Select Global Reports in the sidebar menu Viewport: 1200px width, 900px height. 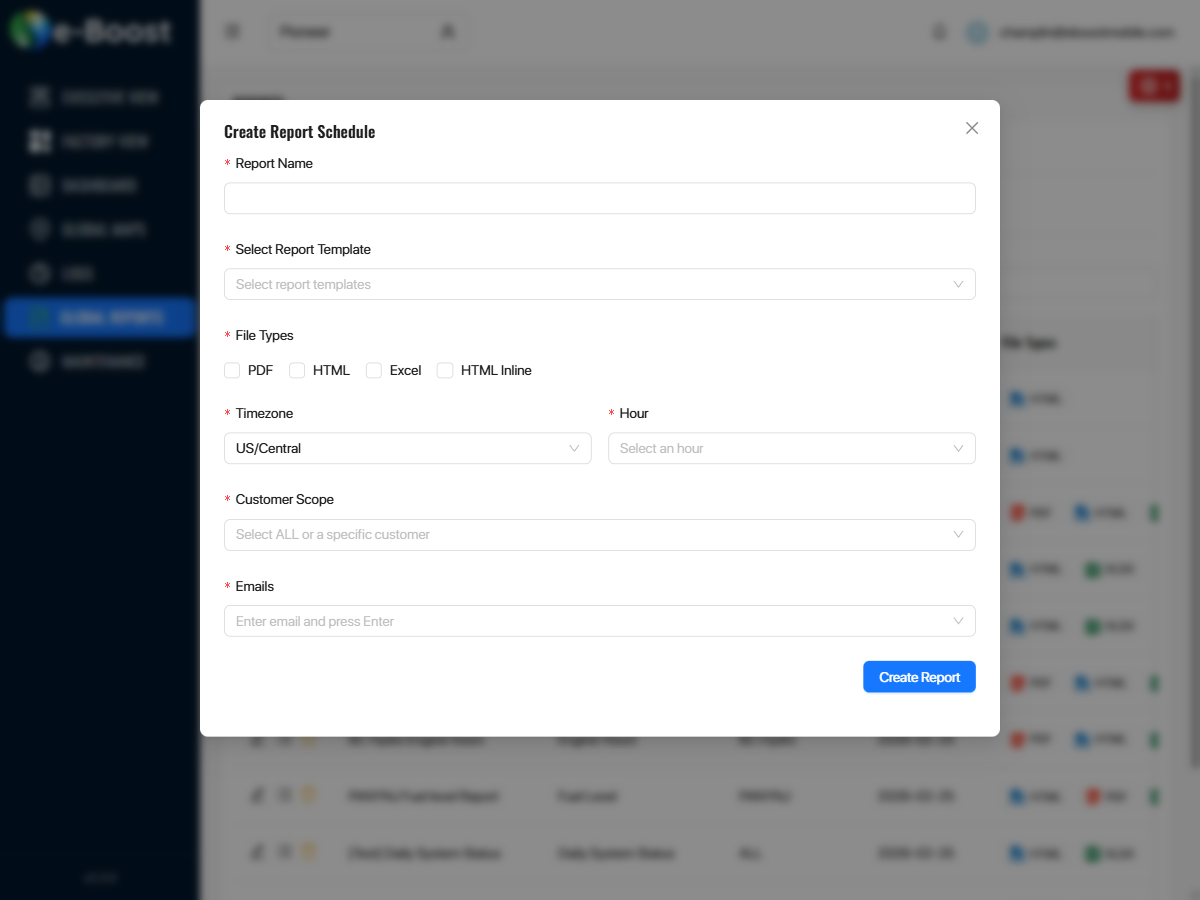pos(100,317)
